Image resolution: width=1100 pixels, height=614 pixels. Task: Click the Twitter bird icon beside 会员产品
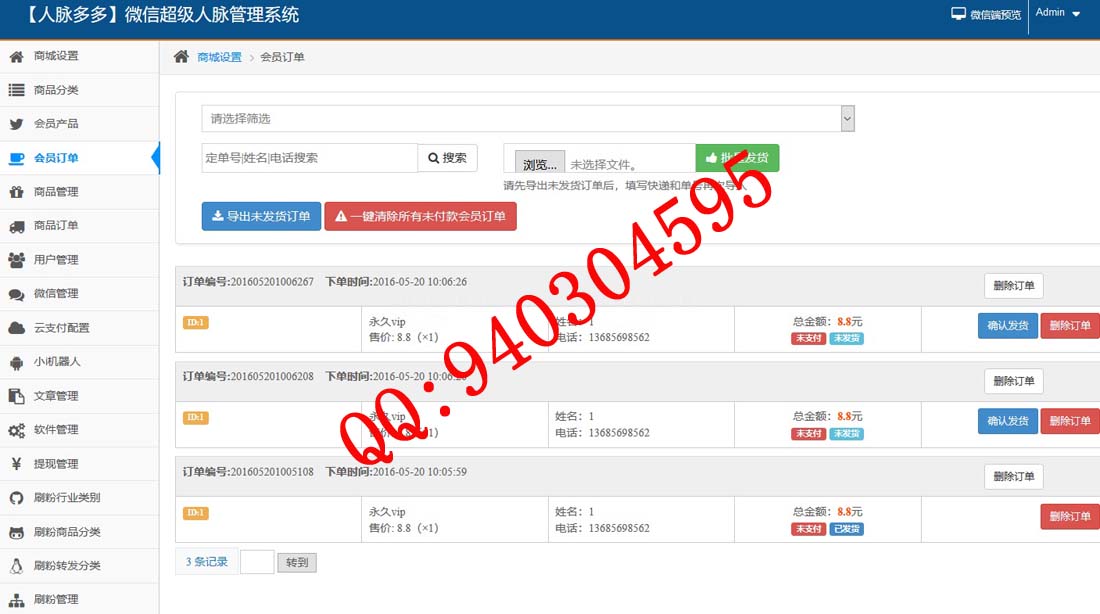click(x=16, y=124)
